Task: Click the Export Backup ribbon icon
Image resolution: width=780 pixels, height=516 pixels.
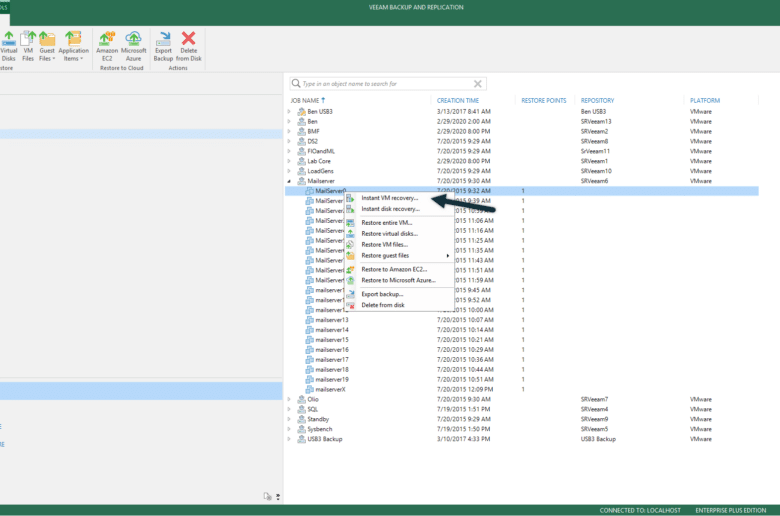Action: [x=163, y=38]
